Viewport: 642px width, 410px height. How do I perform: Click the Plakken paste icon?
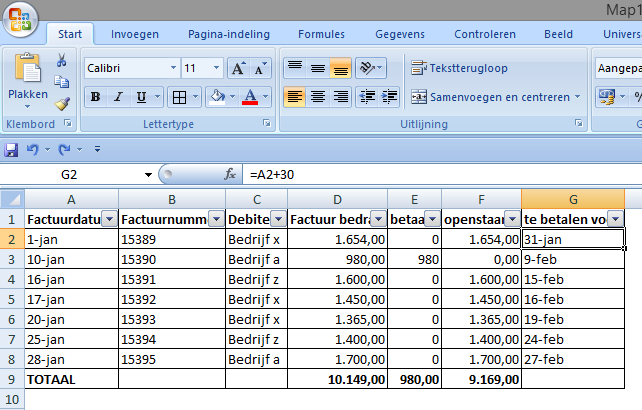27,68
